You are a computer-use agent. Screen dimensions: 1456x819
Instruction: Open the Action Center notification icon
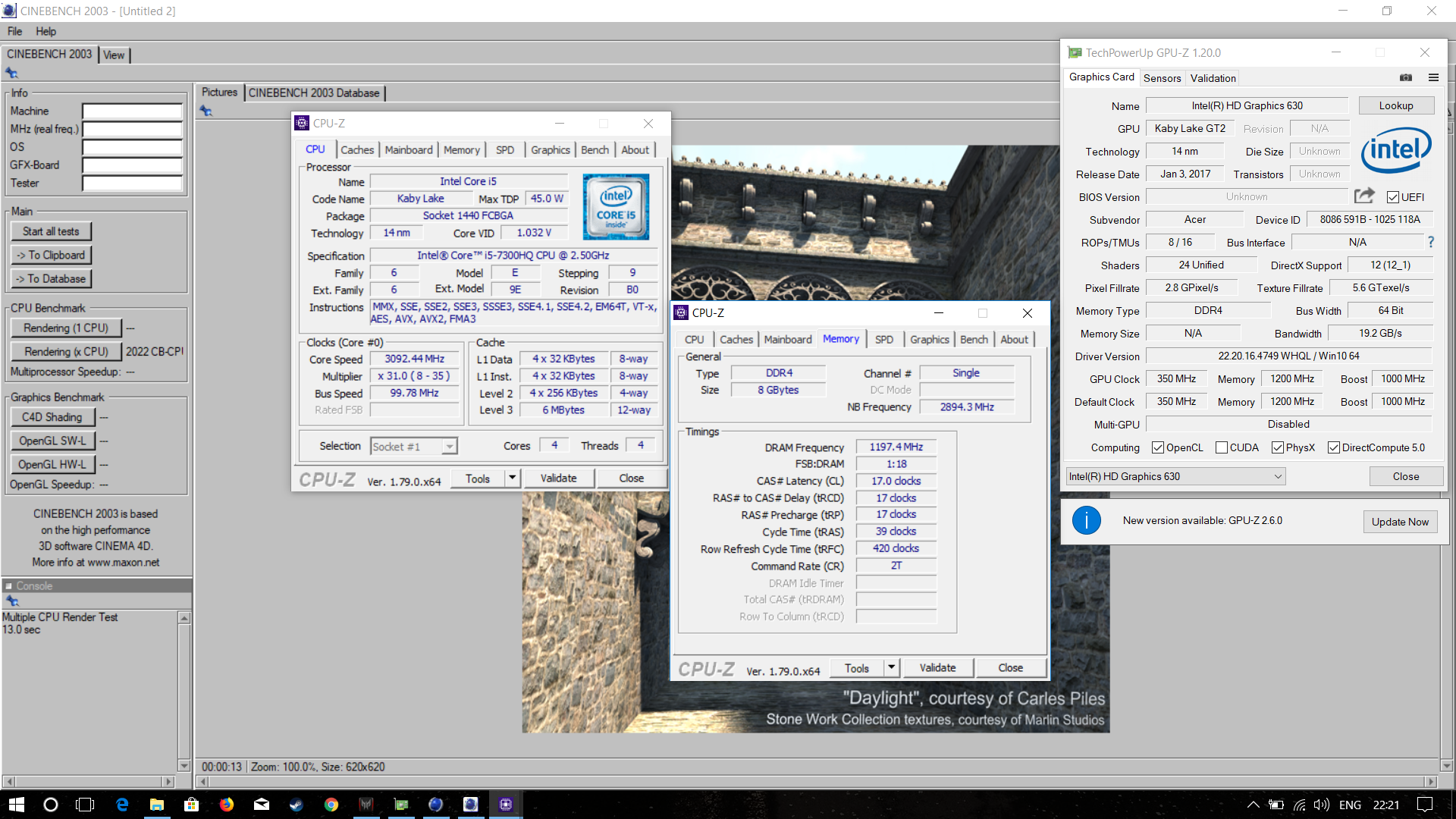(x=1426, y=805)
